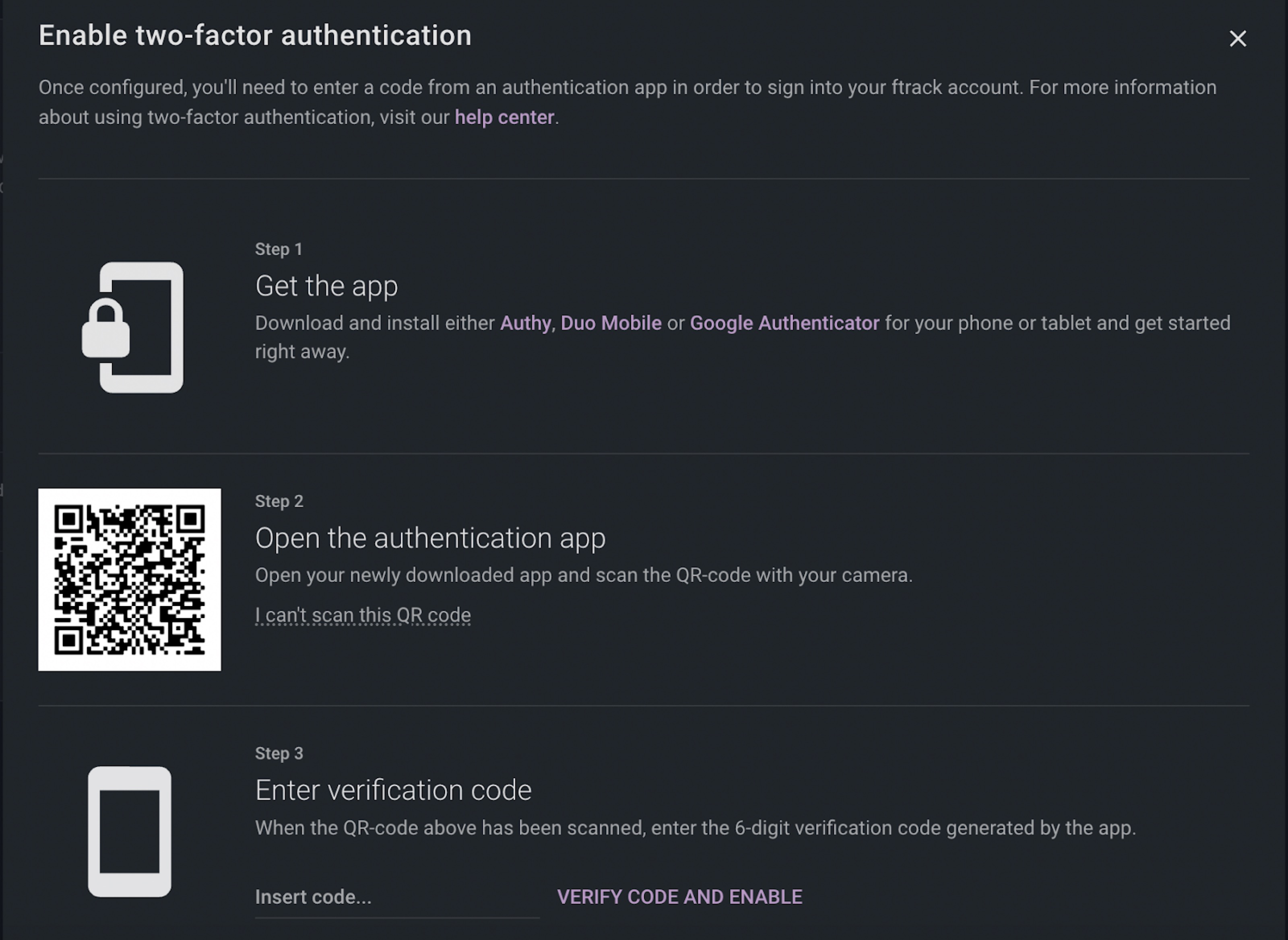
Task: Click the Step 3 label
Action: (279, 753)
